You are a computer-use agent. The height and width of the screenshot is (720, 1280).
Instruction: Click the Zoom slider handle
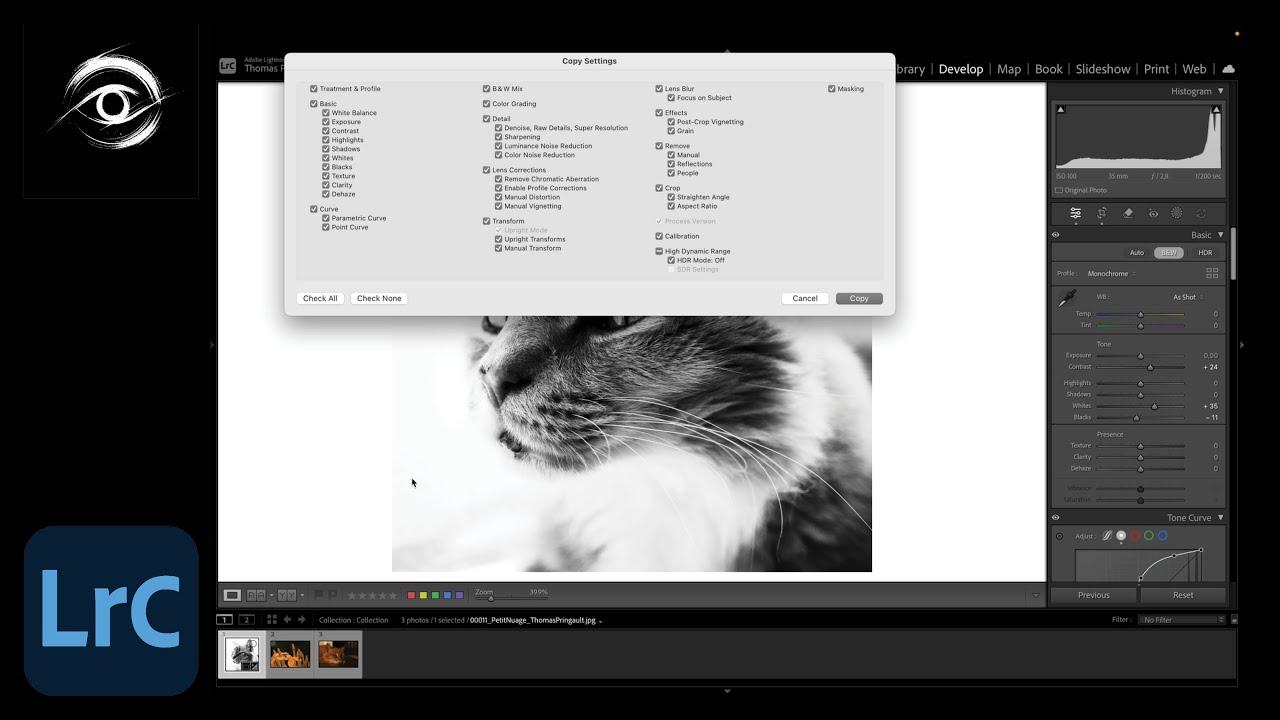(490, 598)
